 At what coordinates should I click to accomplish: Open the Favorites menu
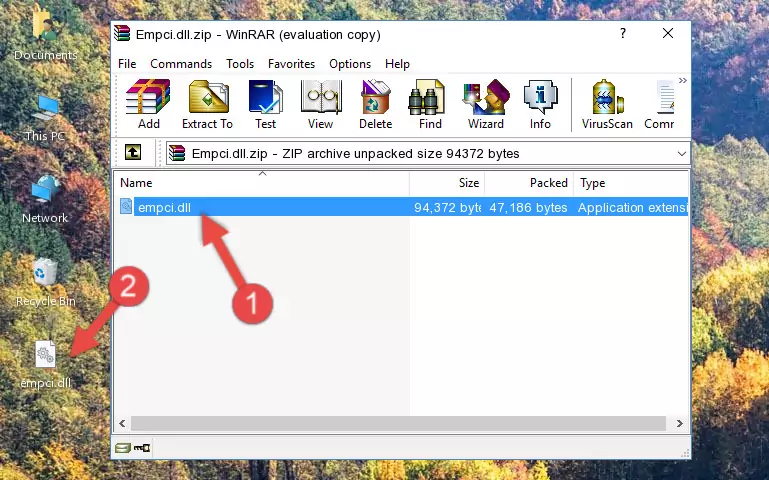pyautogui.click(x=291, y=64)
